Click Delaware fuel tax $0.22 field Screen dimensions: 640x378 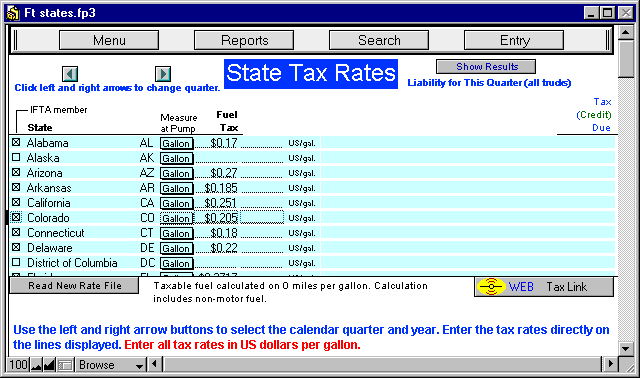click(x=216, y=248)
